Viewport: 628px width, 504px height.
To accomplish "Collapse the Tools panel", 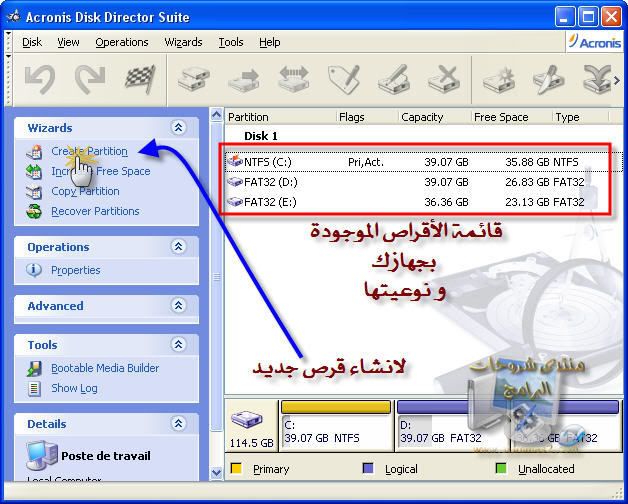I will coord(179,344).
